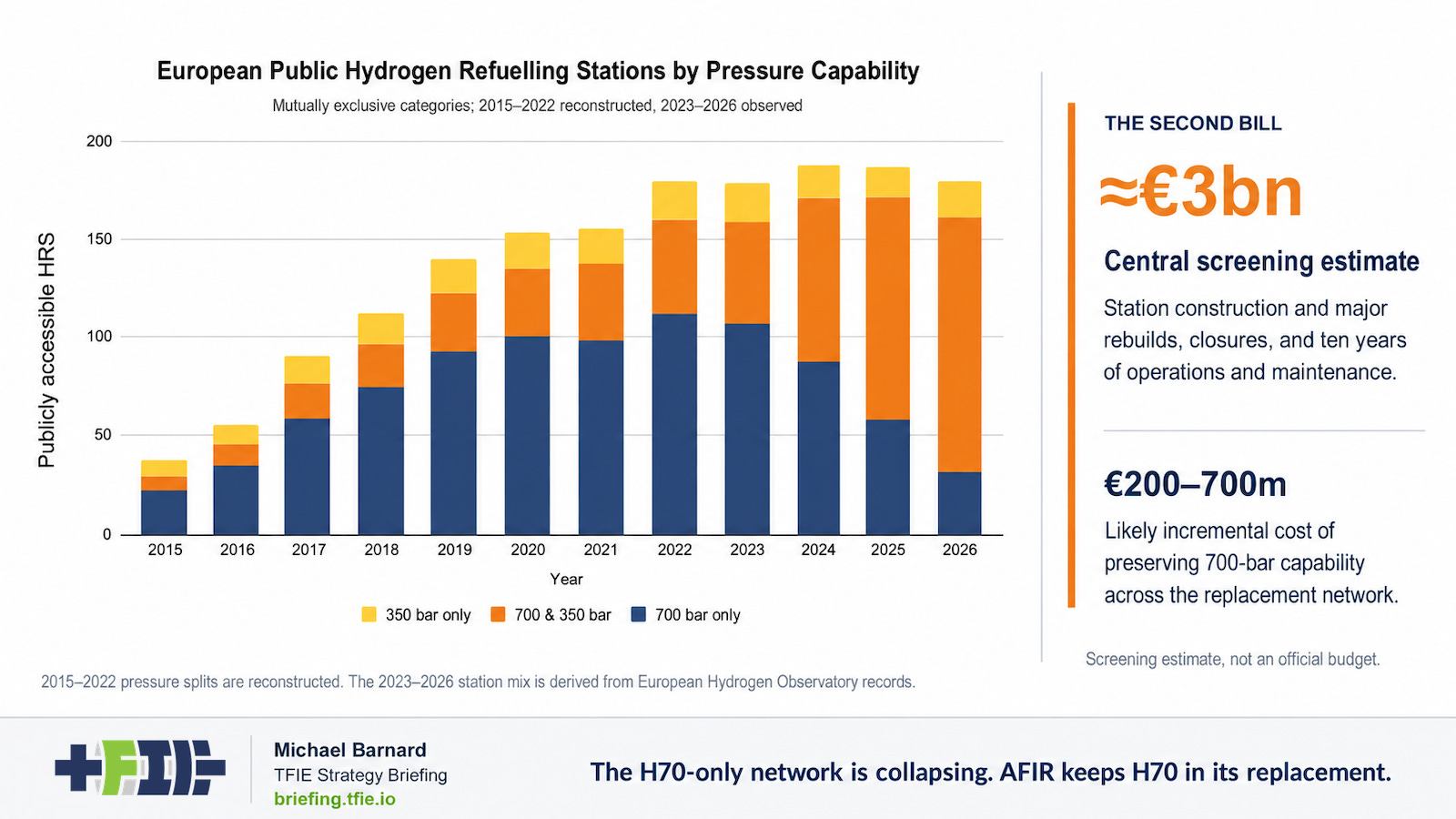Click the orange segment of the 2024 bar
This screenshot has width=1456, height=819.
click(818, 280)
